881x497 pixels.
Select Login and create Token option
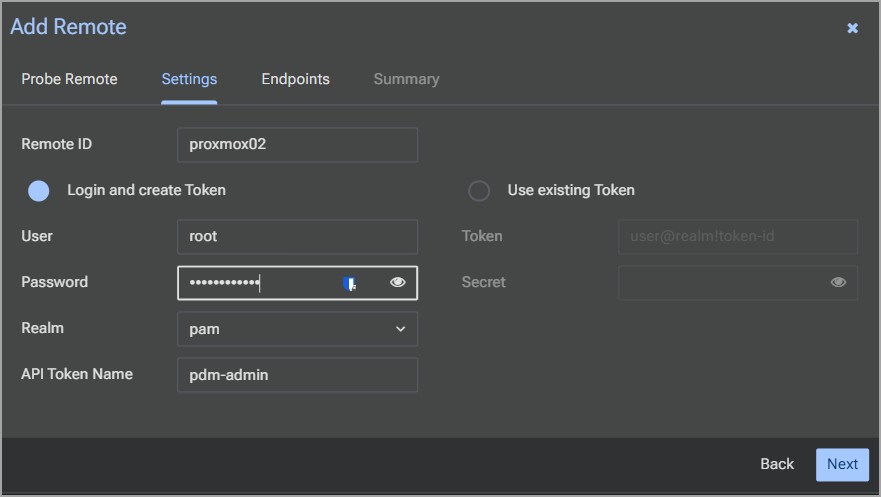pos(39,191)
